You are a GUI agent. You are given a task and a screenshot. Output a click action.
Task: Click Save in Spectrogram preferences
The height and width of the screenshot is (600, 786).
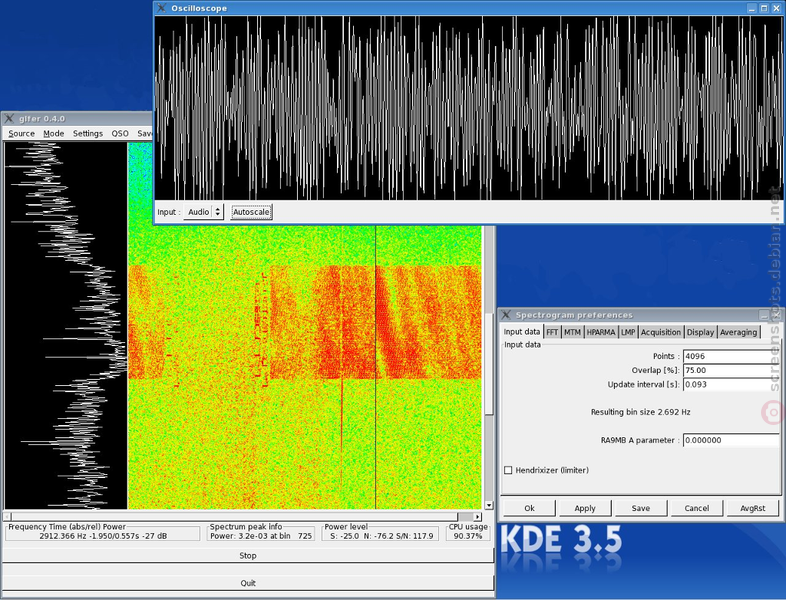(641, 508)
